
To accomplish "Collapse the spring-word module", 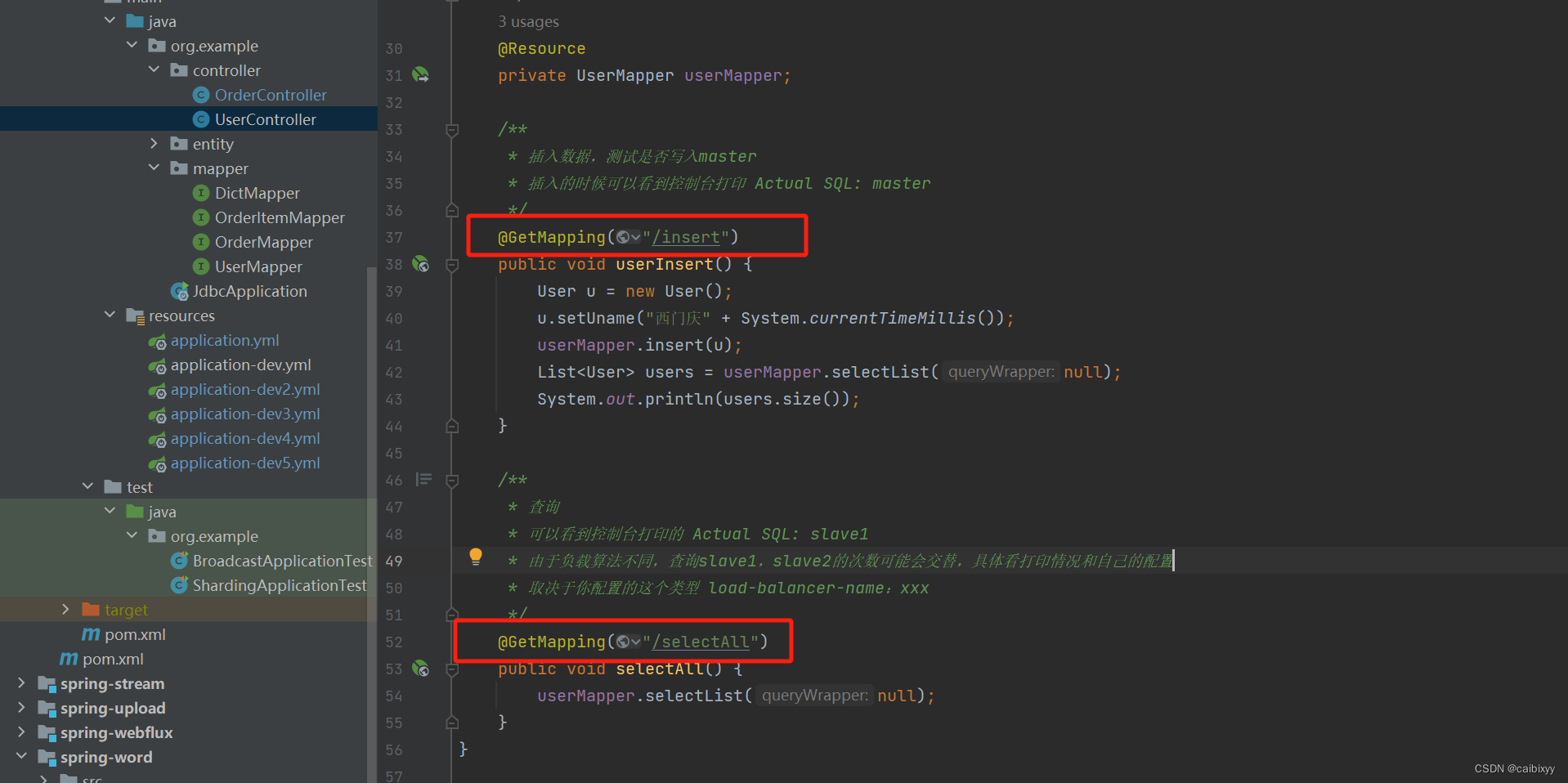I will (22, 756).
